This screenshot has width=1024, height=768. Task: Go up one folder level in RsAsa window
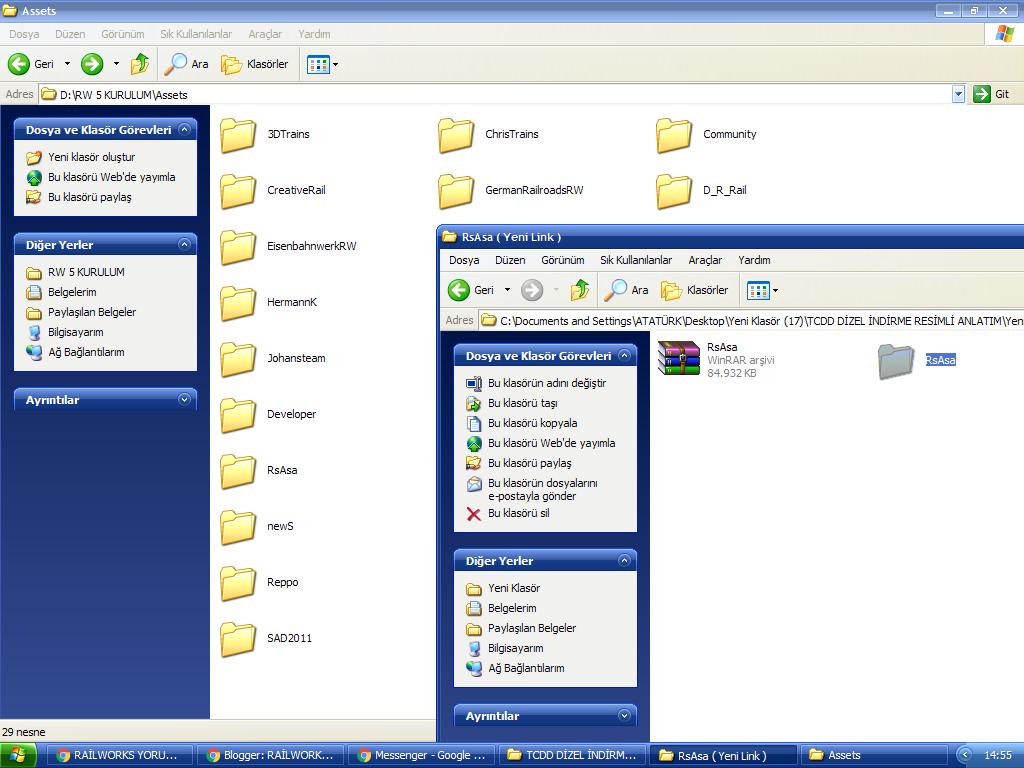click(580, 290)
